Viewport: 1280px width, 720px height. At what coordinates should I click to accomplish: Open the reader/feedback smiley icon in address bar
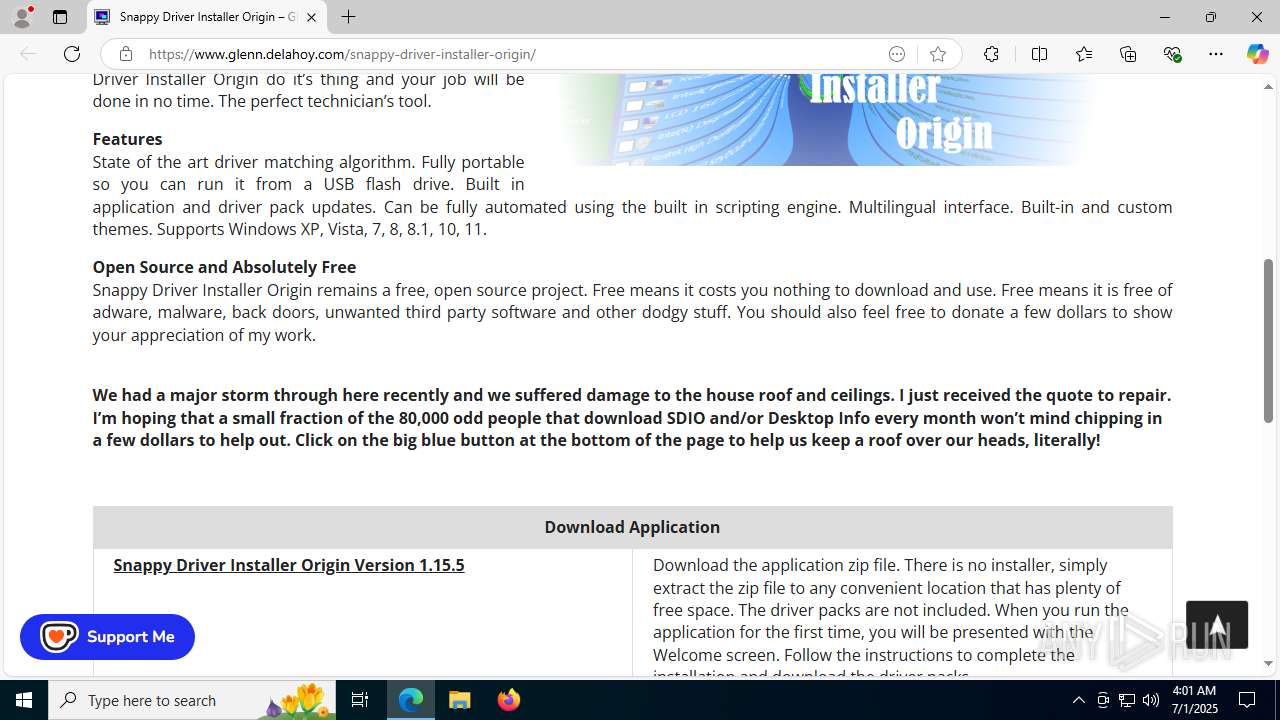click(x=897, y=54)
